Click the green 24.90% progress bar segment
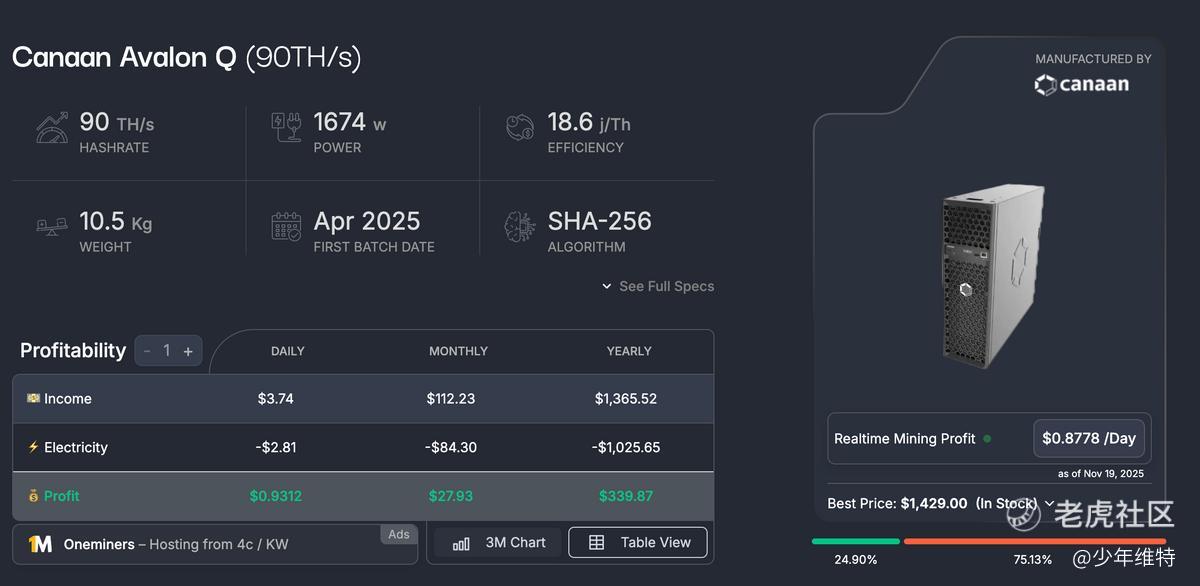This screenshot has height=586, width=1200. (855, 541)
